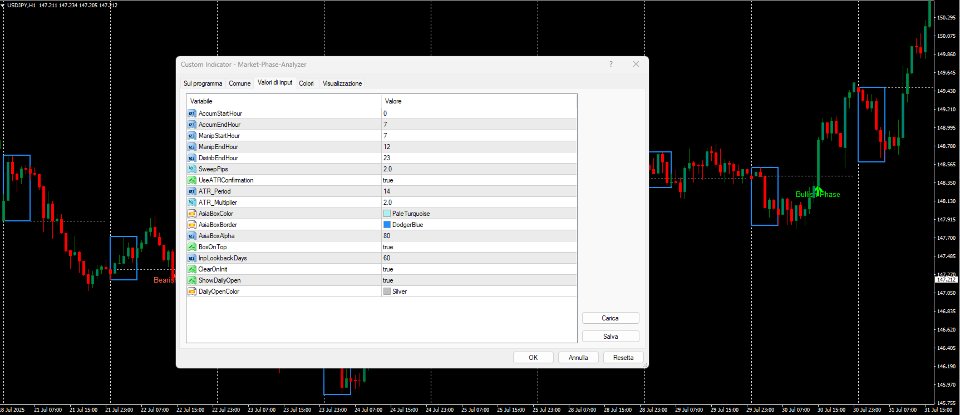
Task: Click the Bullish Phase label on chart
Action: pyautogui.click(x=818, y=195)
